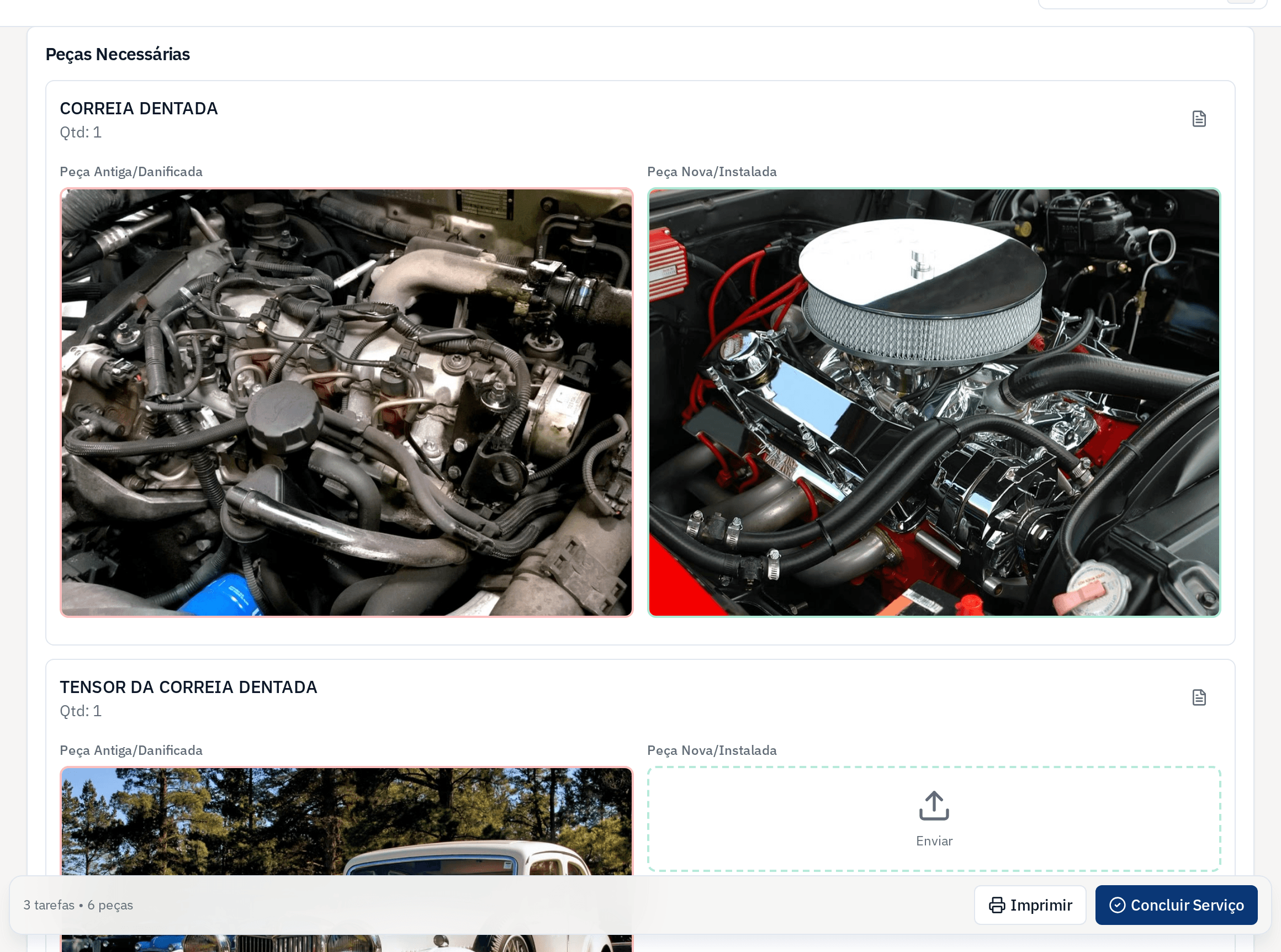Click the 3 tarefas • 6 peças summary
This screenshot has width=1281, height=952.
[x=78, y=905]
